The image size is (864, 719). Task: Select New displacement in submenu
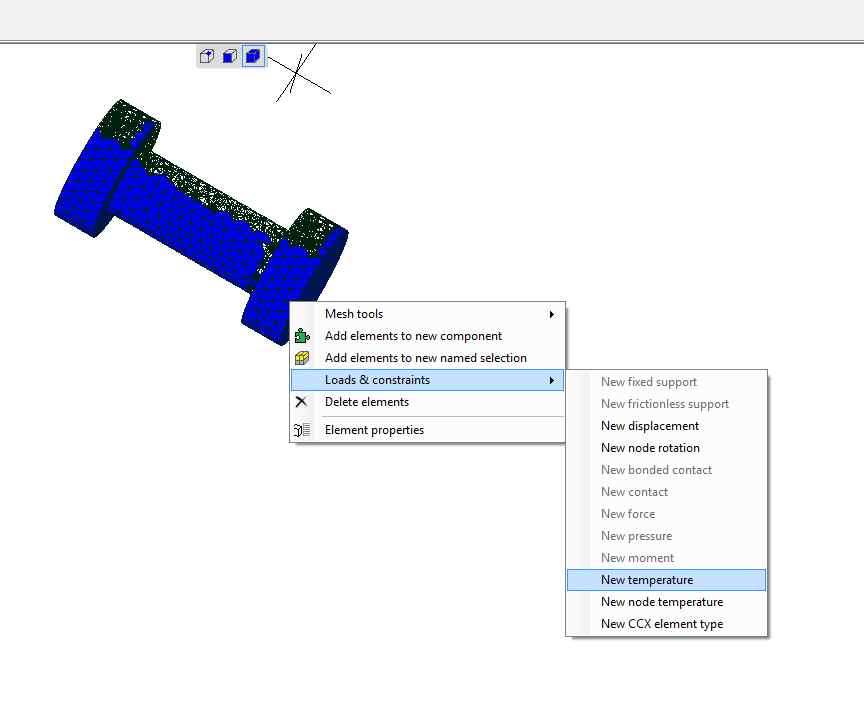click(x=667, y=426)
